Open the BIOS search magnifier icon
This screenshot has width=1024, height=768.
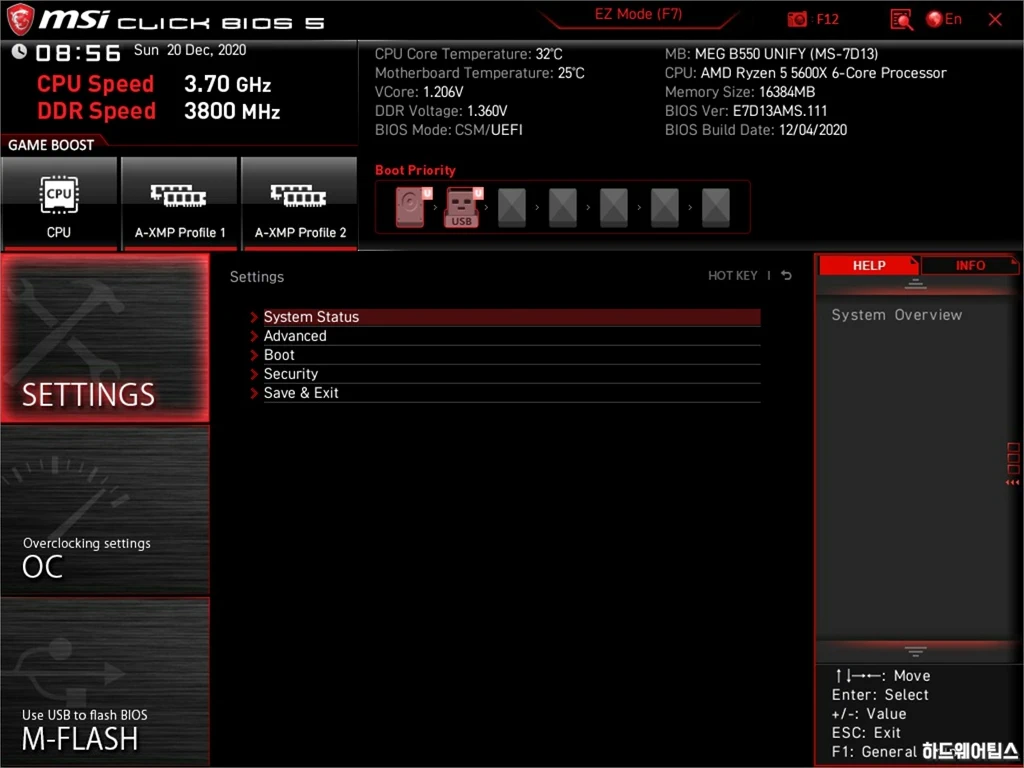901,20
